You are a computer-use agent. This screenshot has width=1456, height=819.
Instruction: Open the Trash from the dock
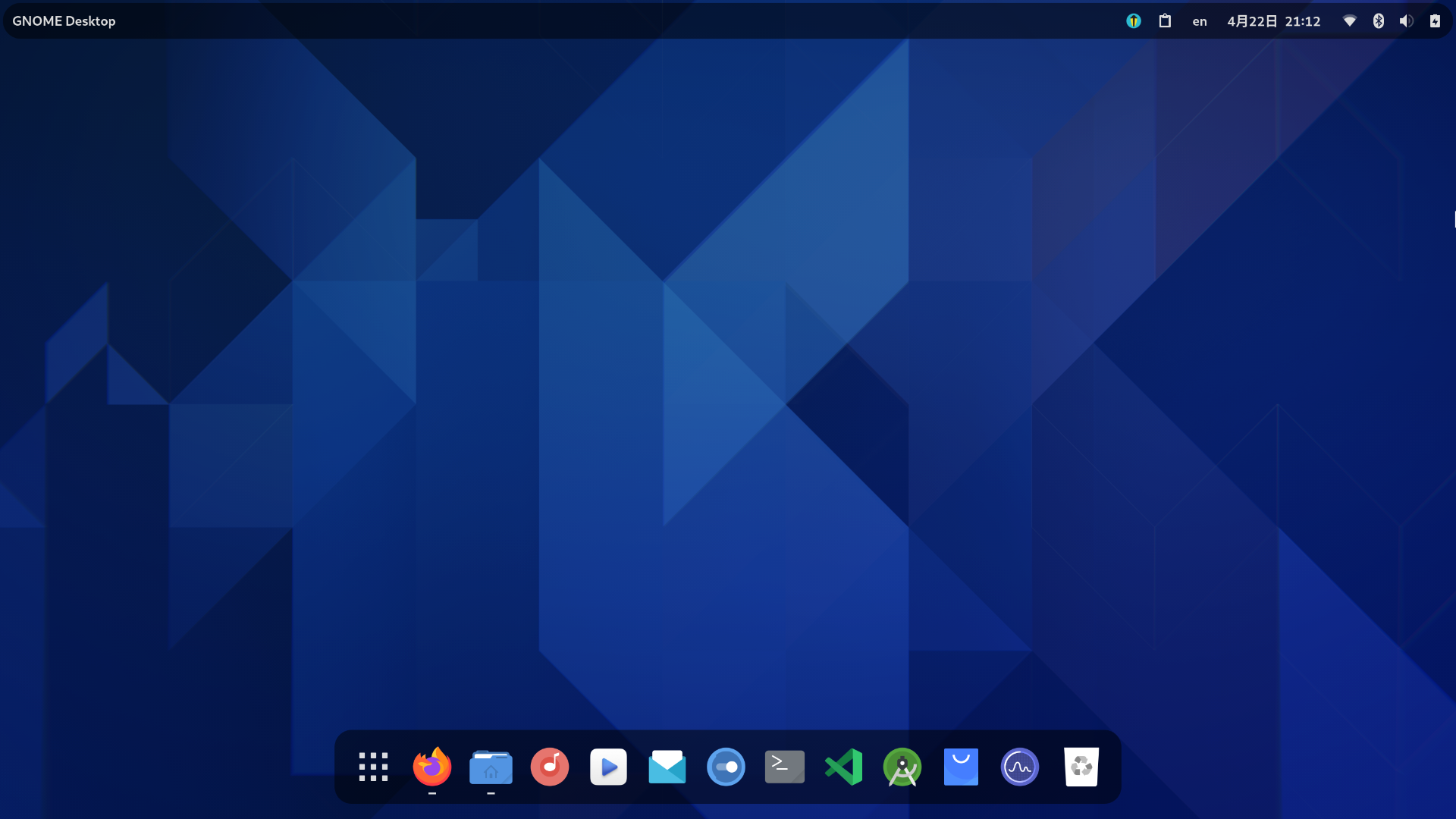(x=1081, y=767)
